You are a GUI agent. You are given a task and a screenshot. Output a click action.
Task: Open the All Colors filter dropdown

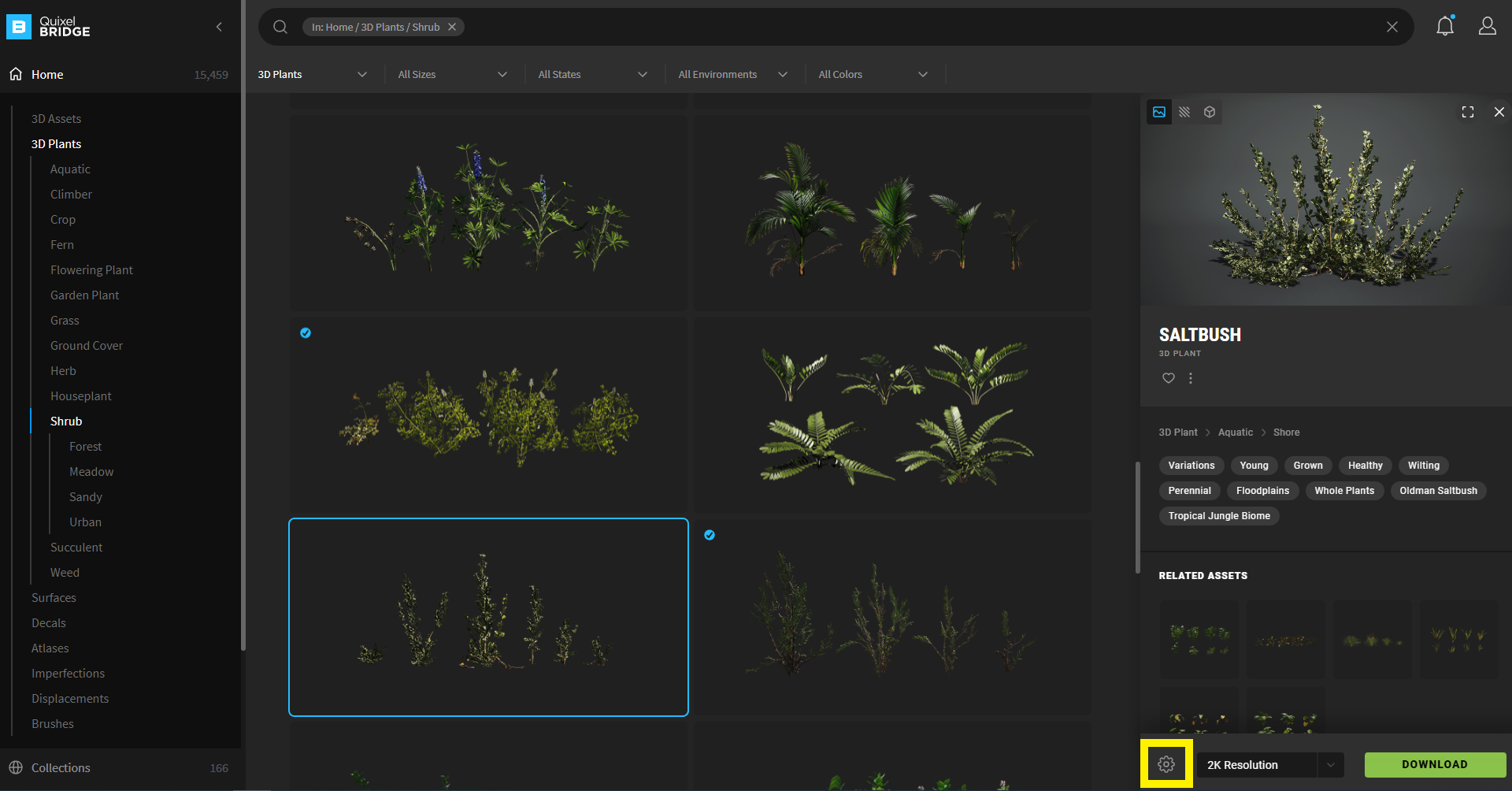pos(873,74)
